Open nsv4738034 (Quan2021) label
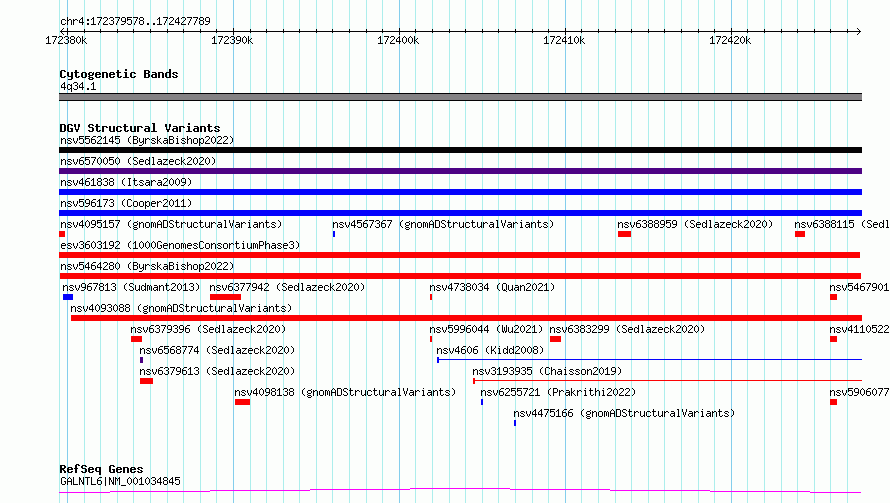890x503 pixels. (x=492, y=287)
